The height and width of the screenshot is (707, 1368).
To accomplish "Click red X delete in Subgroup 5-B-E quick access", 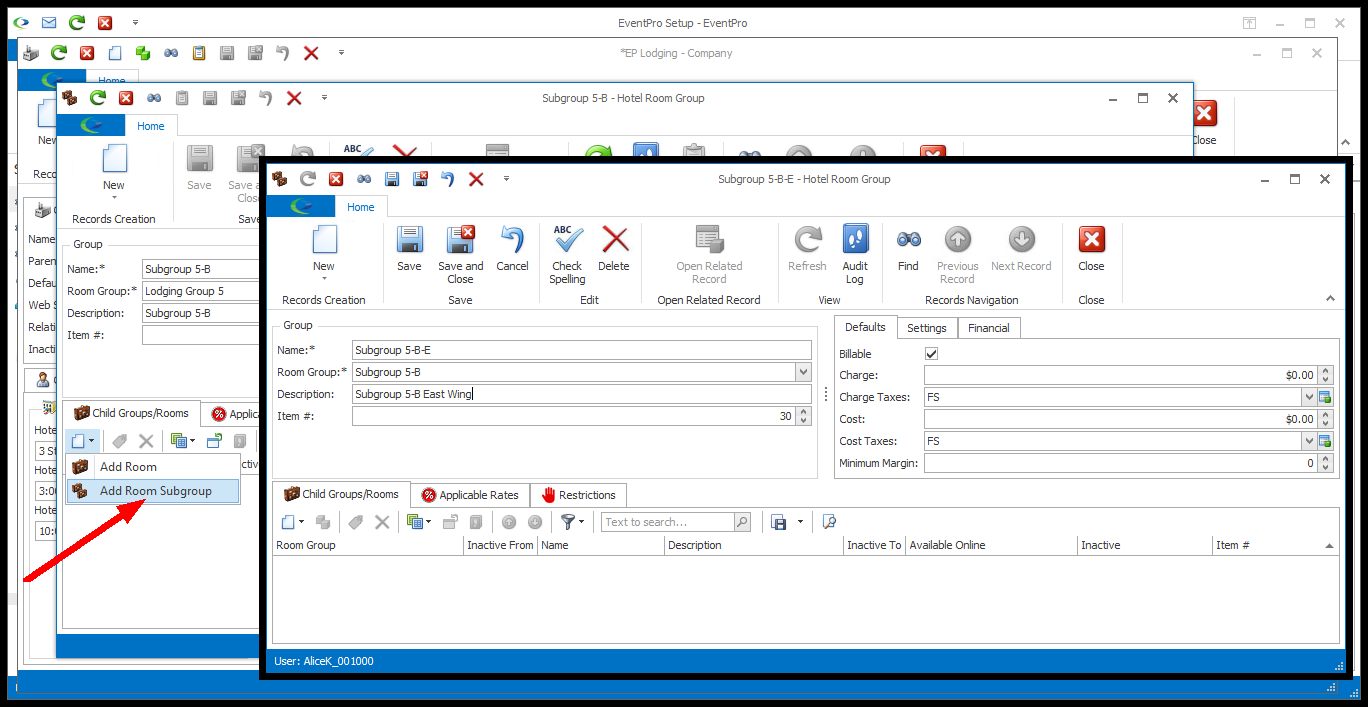I will tap(476, 179).
